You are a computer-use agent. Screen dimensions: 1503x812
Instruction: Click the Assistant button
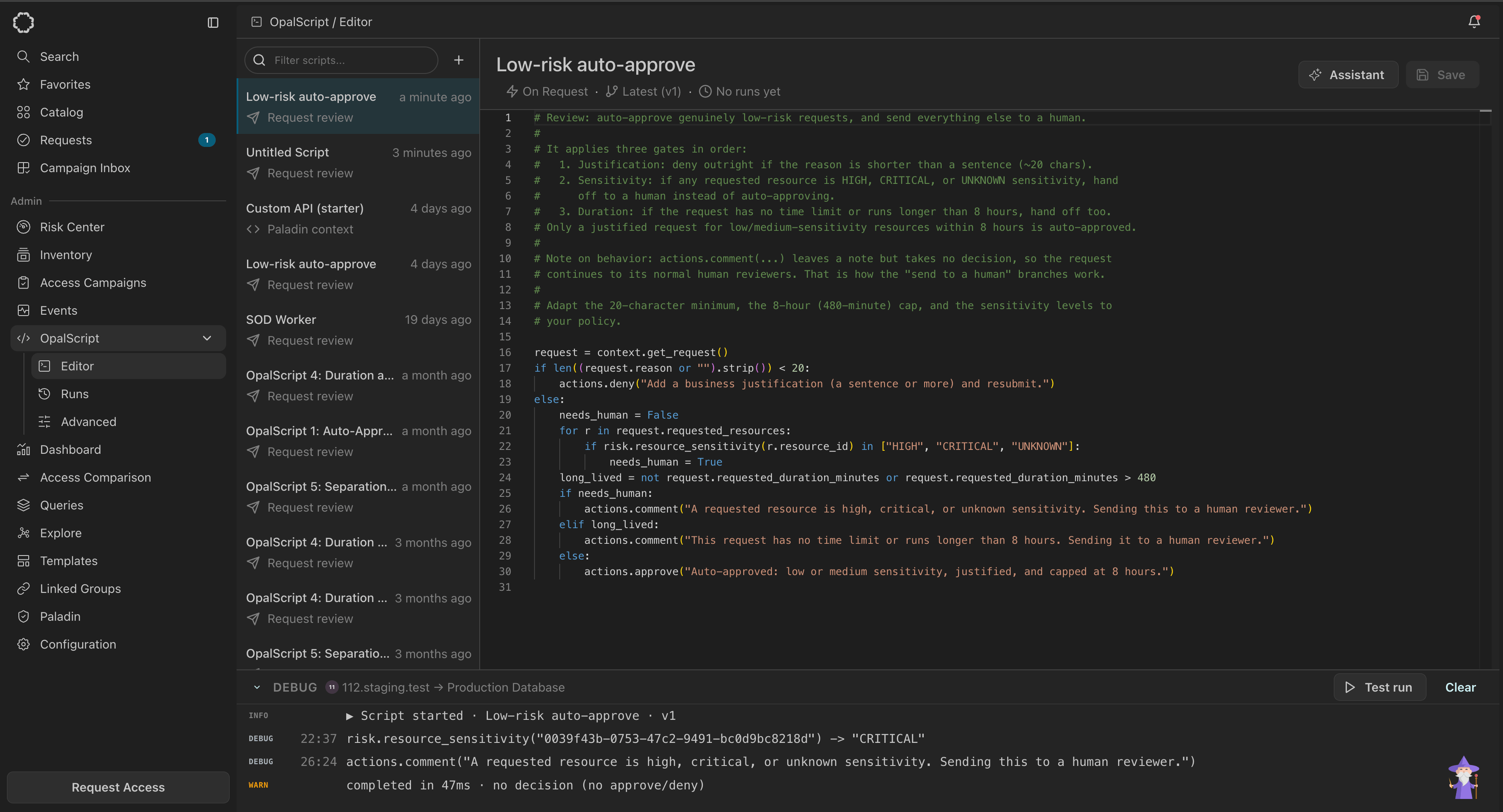coord(1348,75)
